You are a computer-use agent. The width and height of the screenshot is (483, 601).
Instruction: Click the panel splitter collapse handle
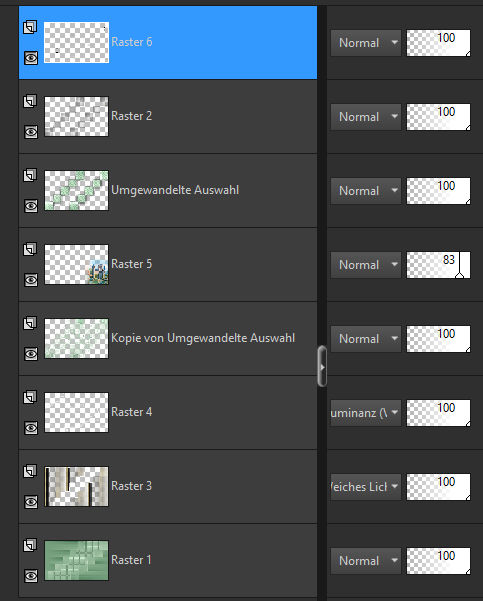coord(322,366)
